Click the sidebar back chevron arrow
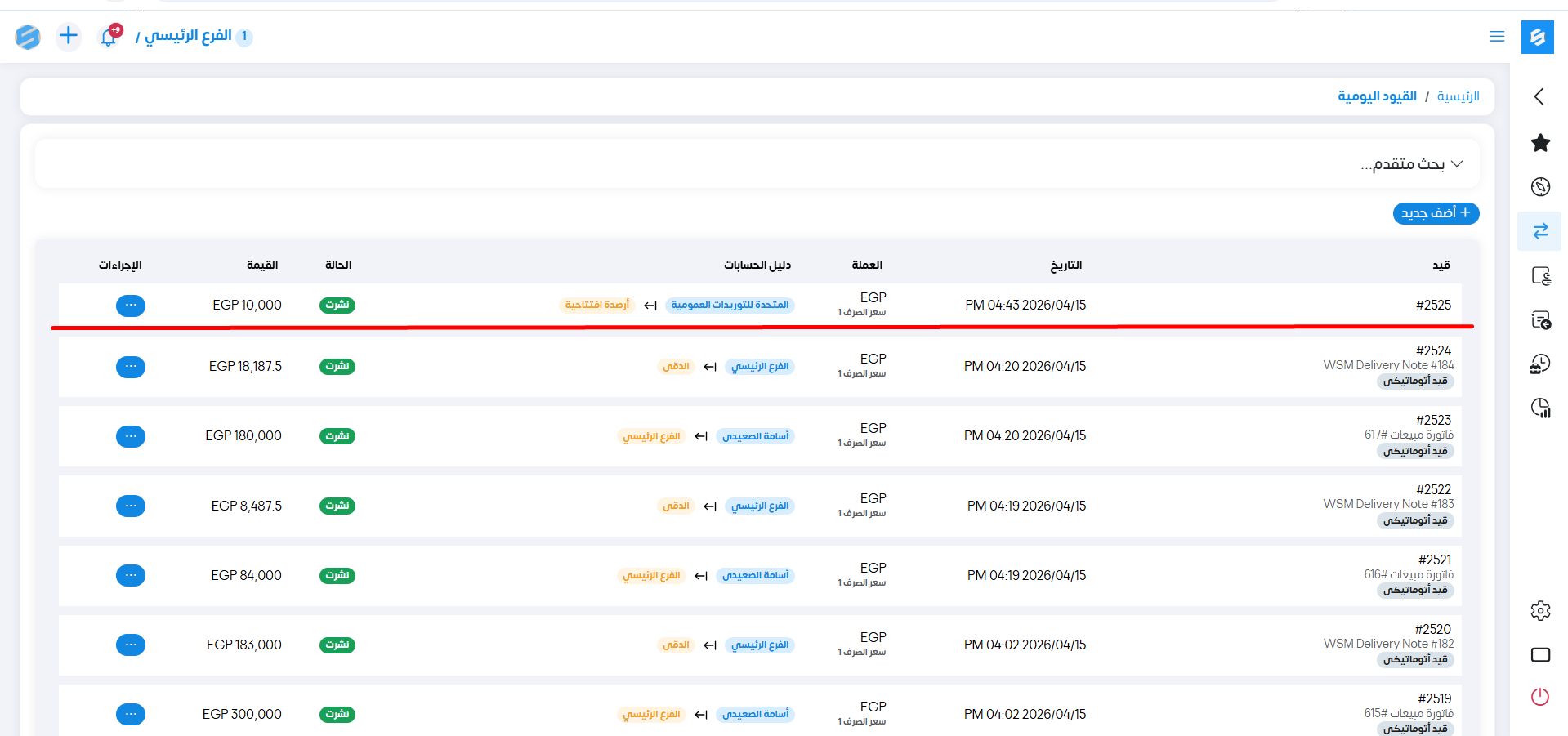1568x736 pixels. [1539, 96]
